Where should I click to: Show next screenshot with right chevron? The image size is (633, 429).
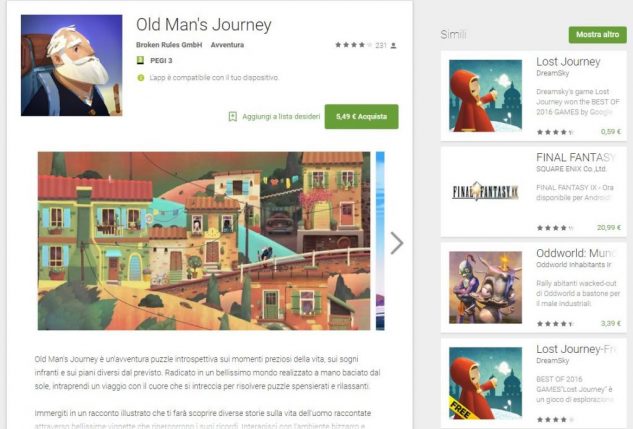tap(397, 243)
